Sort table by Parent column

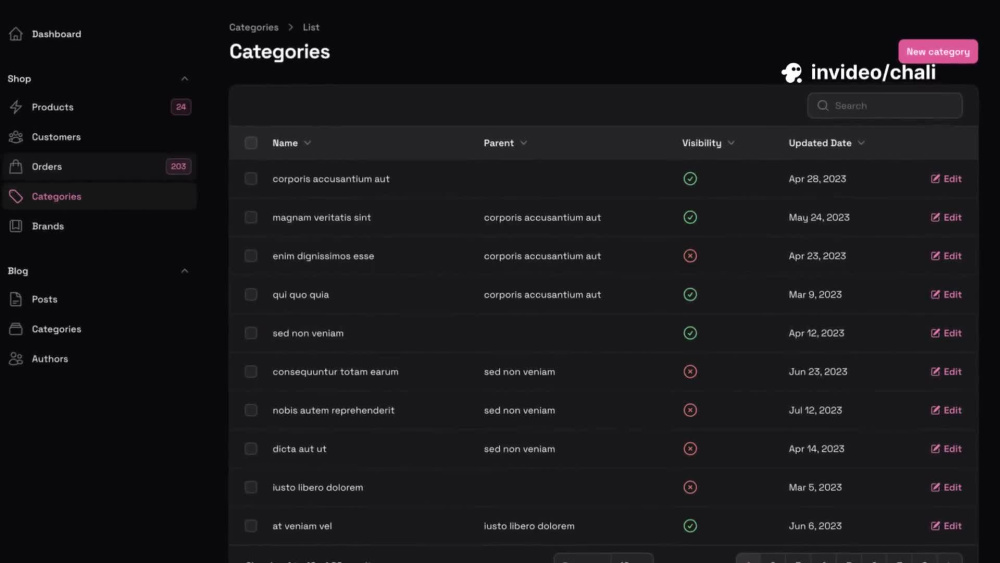click(x=505, y=143)
